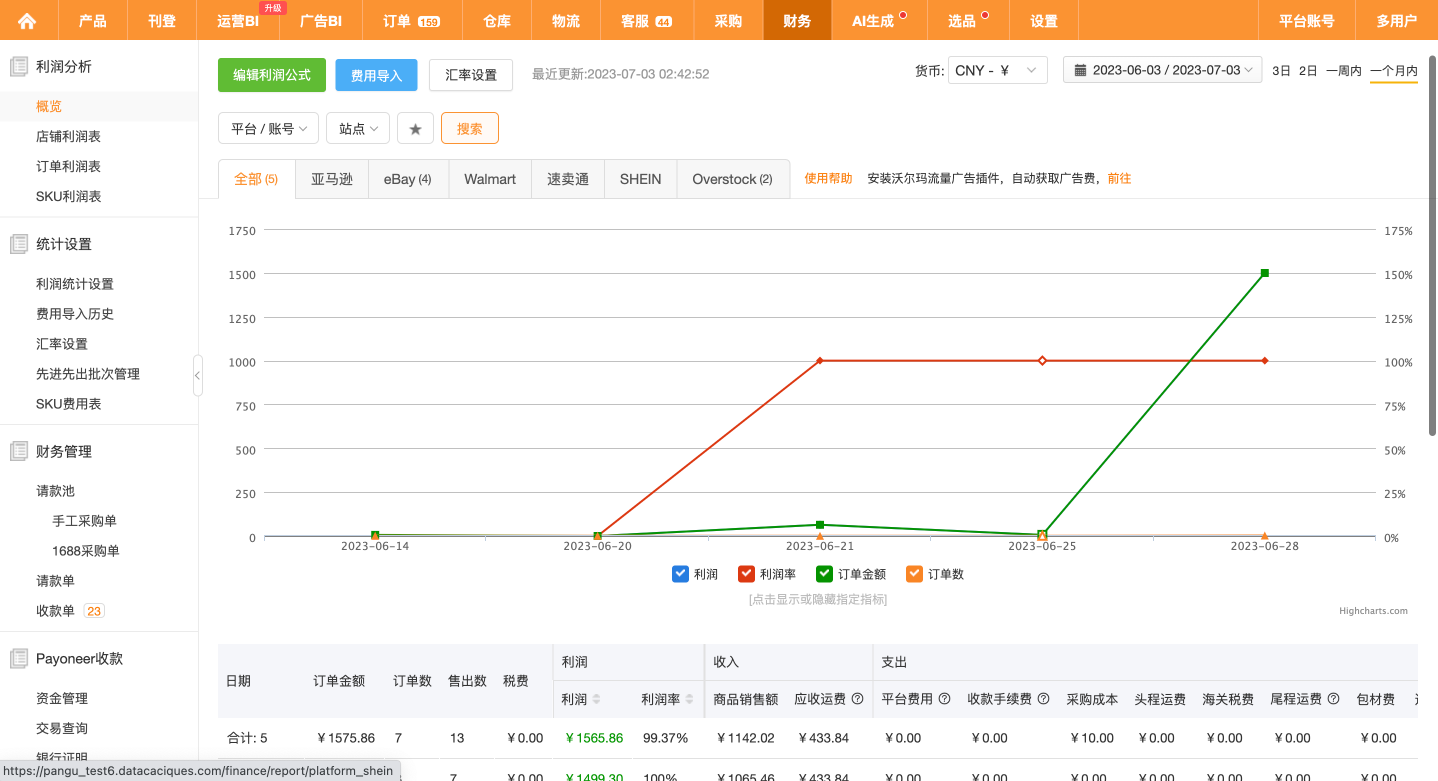Click the home icon in top navigation
The width and height of the screenshot is (1438, 781).
click(x=27, y=20)
